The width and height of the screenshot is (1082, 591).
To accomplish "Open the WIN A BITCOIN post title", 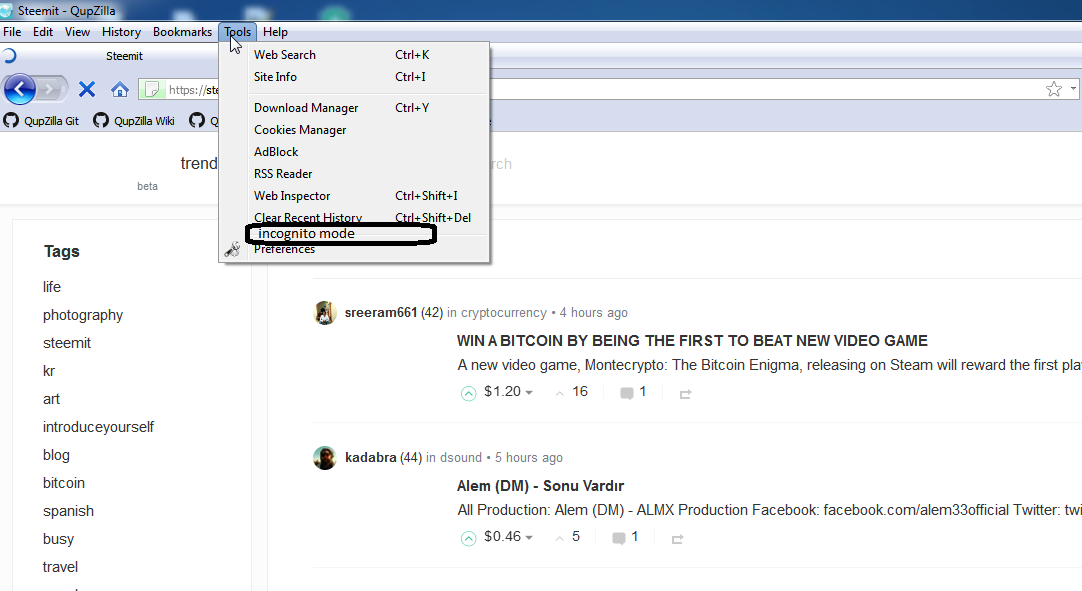I will 692,341.
